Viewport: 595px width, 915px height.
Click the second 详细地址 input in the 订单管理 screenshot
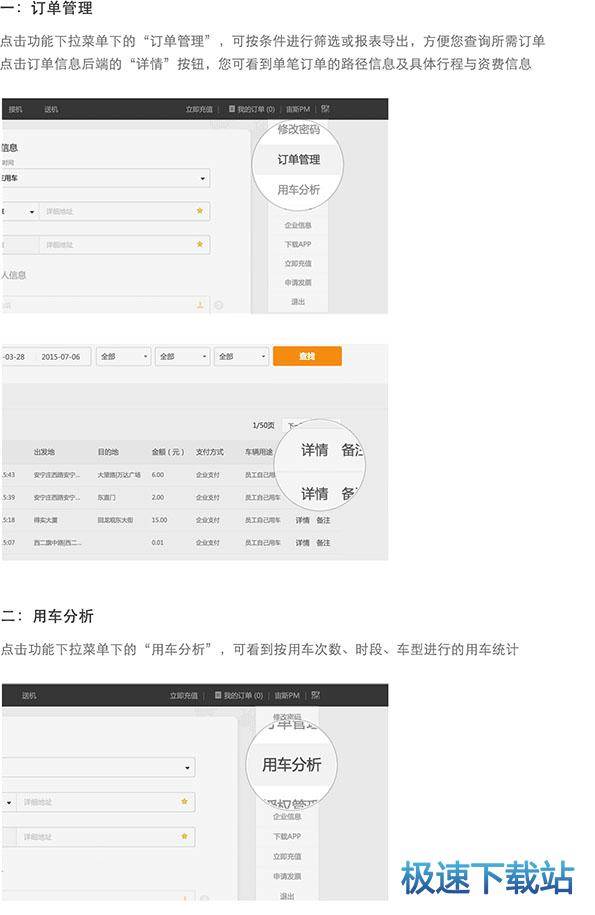pyautogui.click(x=124, y=245)
